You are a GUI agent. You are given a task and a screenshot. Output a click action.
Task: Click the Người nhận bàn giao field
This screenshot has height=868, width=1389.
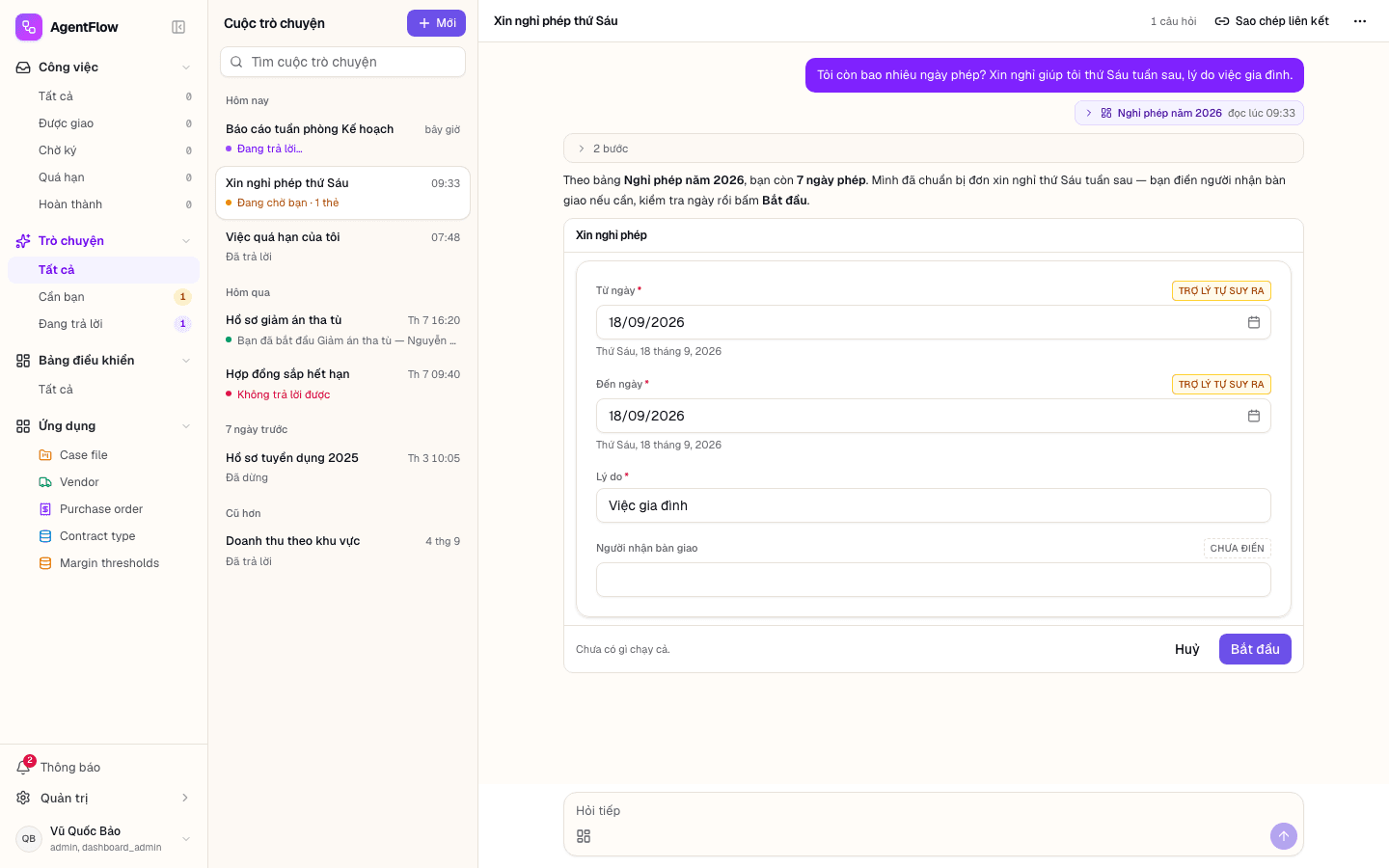934,580
